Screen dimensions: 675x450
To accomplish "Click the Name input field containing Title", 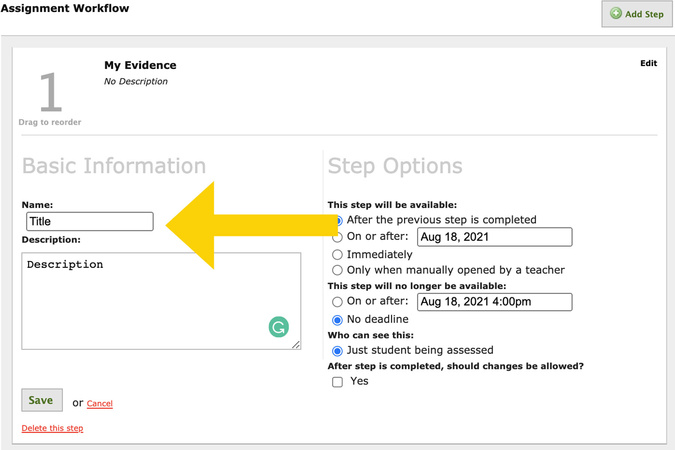I will (90, 221).
